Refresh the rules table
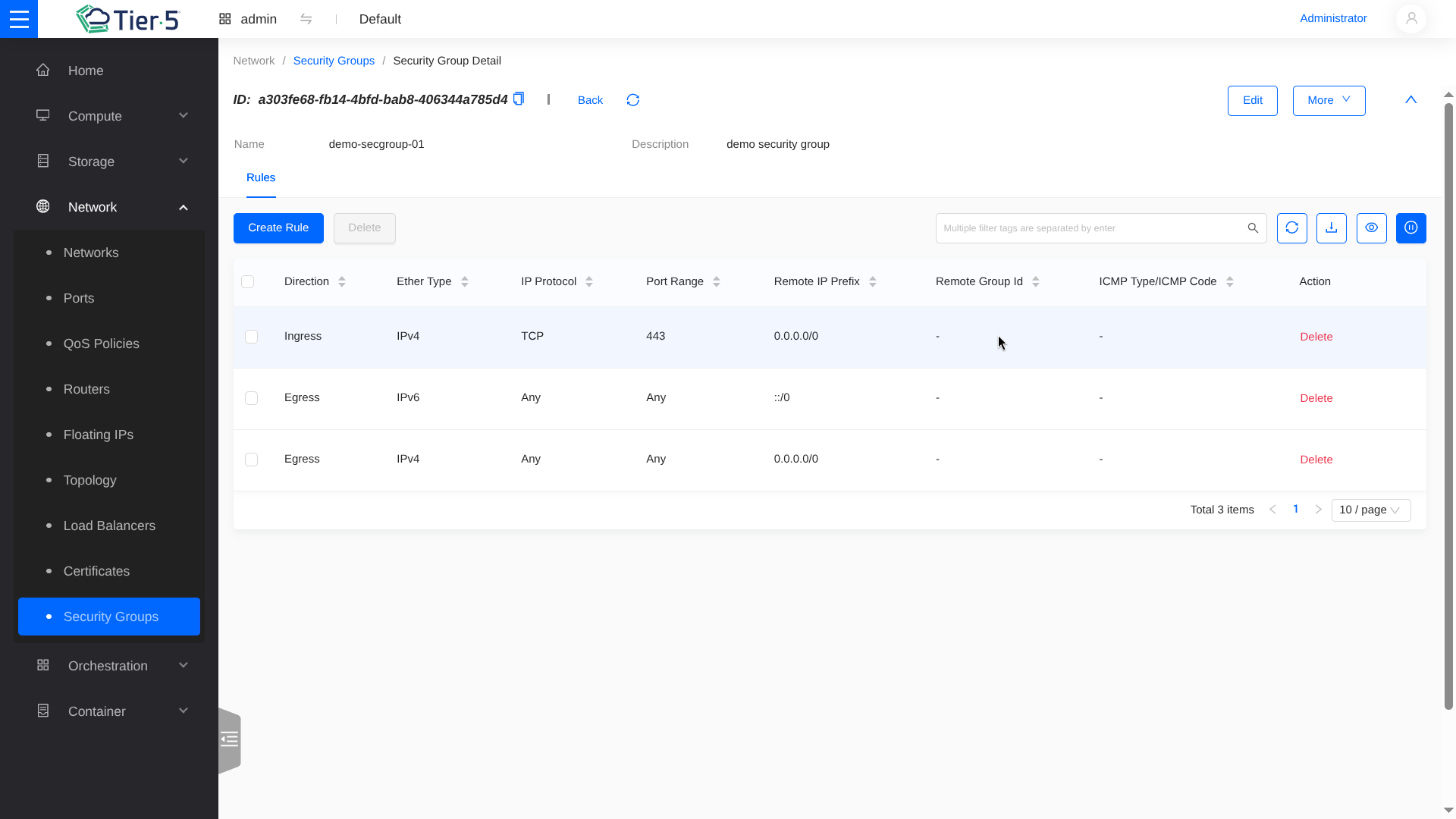 1291,227
